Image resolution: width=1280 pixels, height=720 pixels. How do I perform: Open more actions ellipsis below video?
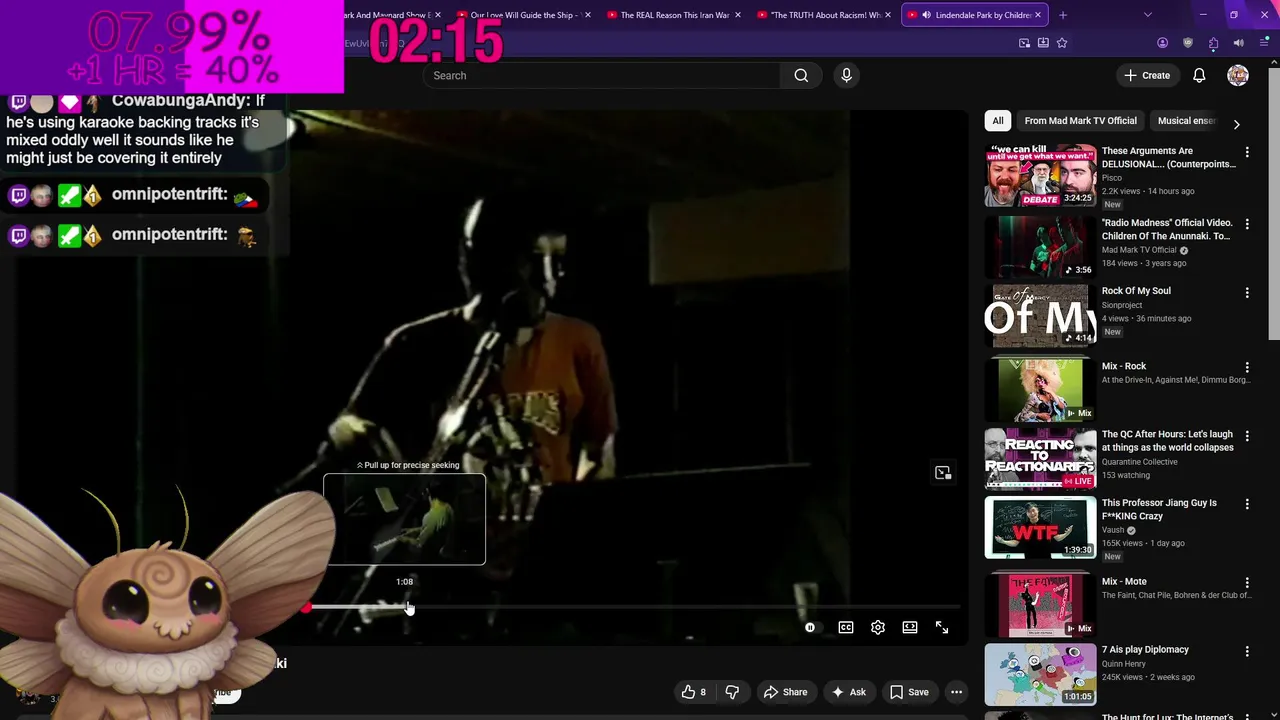(956, 692)
